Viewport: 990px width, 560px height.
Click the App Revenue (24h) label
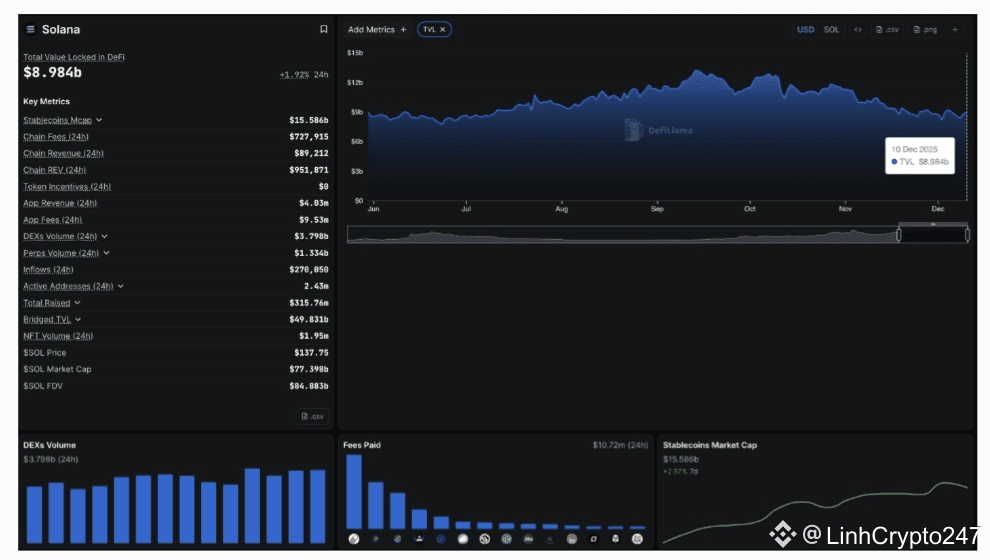60,203
